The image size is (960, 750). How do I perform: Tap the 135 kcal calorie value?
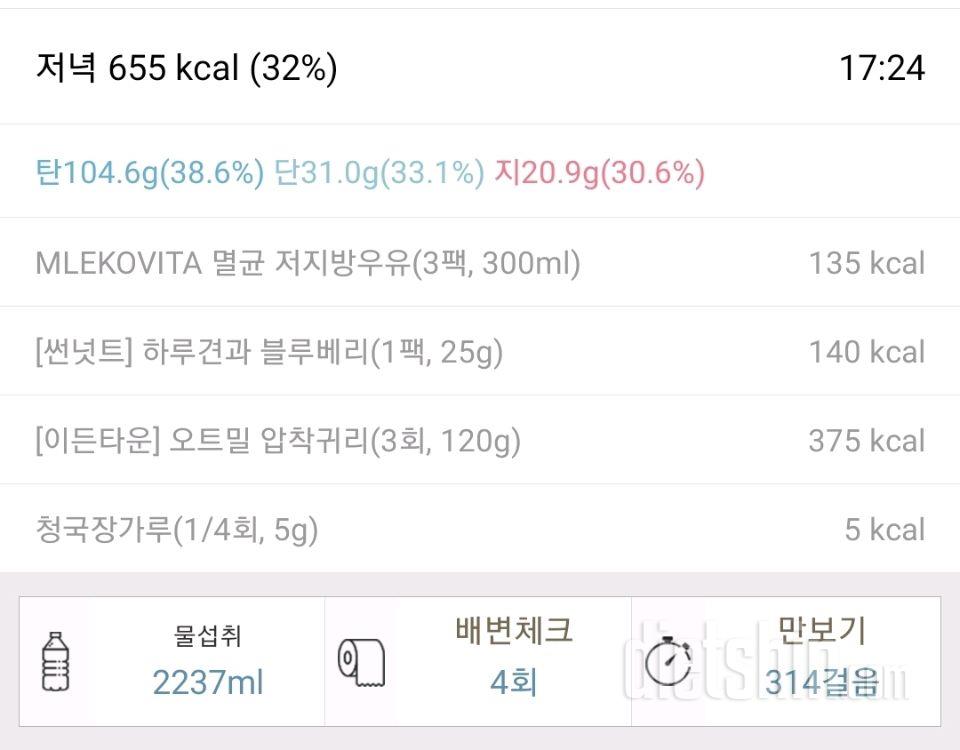[x=866, y=263]
